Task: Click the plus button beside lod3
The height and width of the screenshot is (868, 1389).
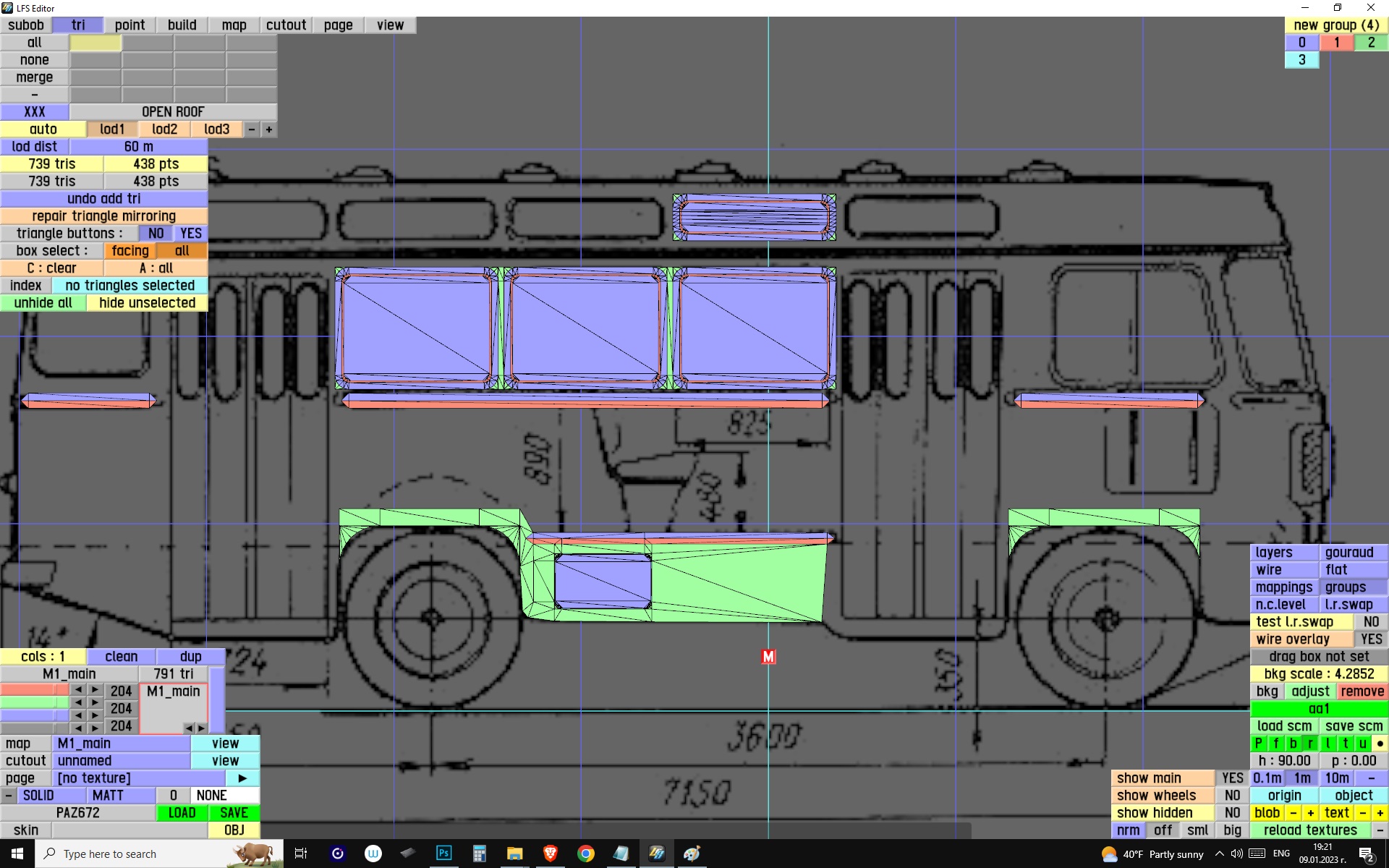Action: pyautogui.click(x=268, y=129)
